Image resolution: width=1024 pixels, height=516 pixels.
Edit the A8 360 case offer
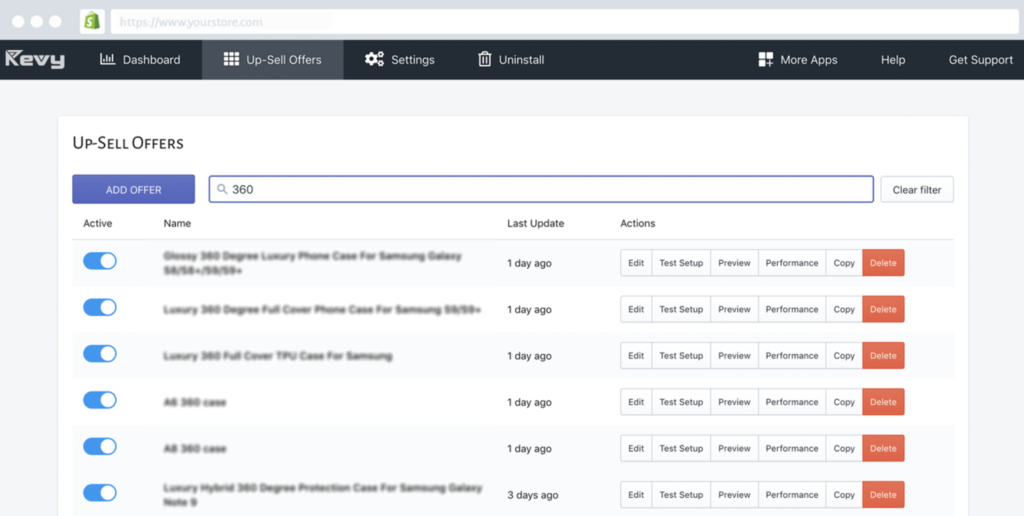tap(636, 448)
